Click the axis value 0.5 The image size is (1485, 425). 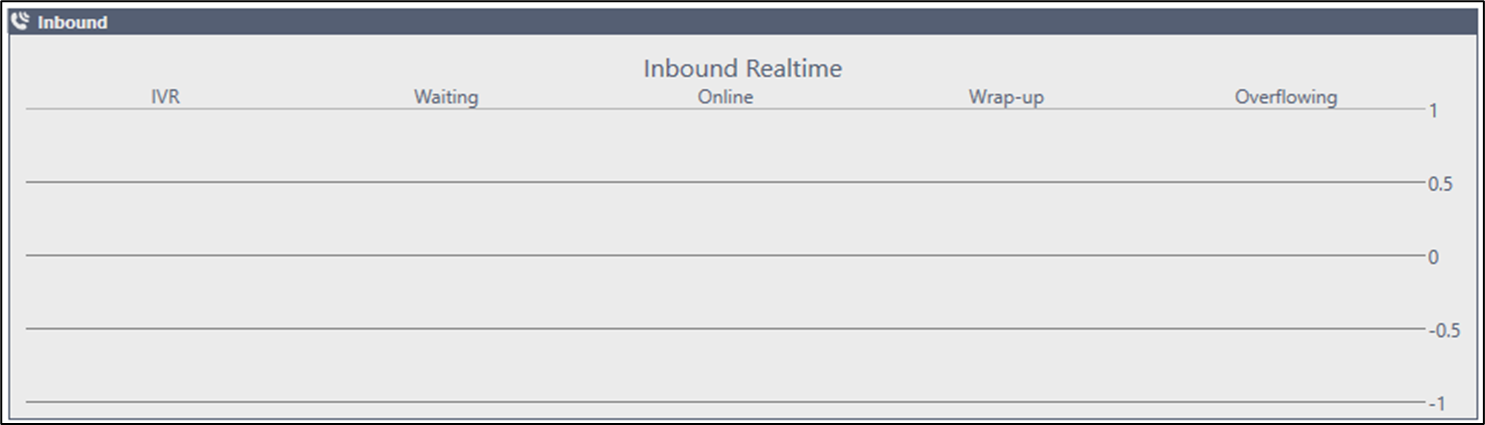coord(1440,185)
